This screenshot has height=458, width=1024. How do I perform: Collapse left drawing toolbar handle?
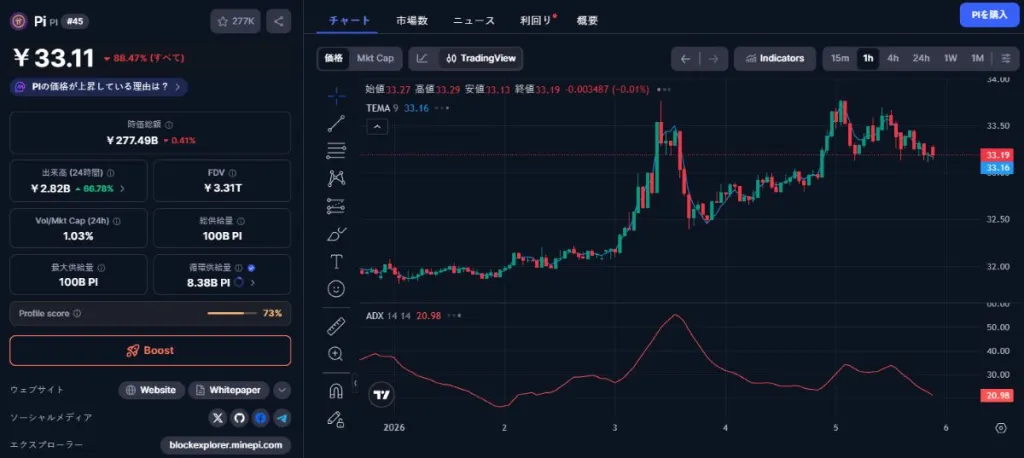coord(355,382)
